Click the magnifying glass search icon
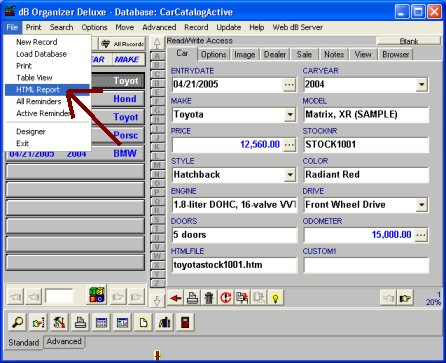This screenshot has width=446, height=363. click(x=18, y=323)
